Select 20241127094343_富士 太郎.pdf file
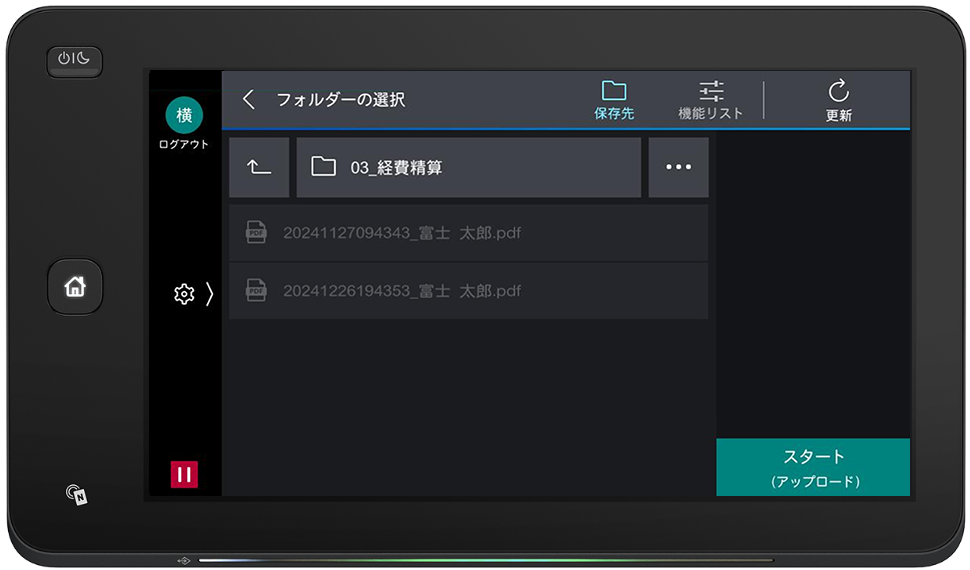This screenshot has height=570, width=970. click(x=468, y=233)
